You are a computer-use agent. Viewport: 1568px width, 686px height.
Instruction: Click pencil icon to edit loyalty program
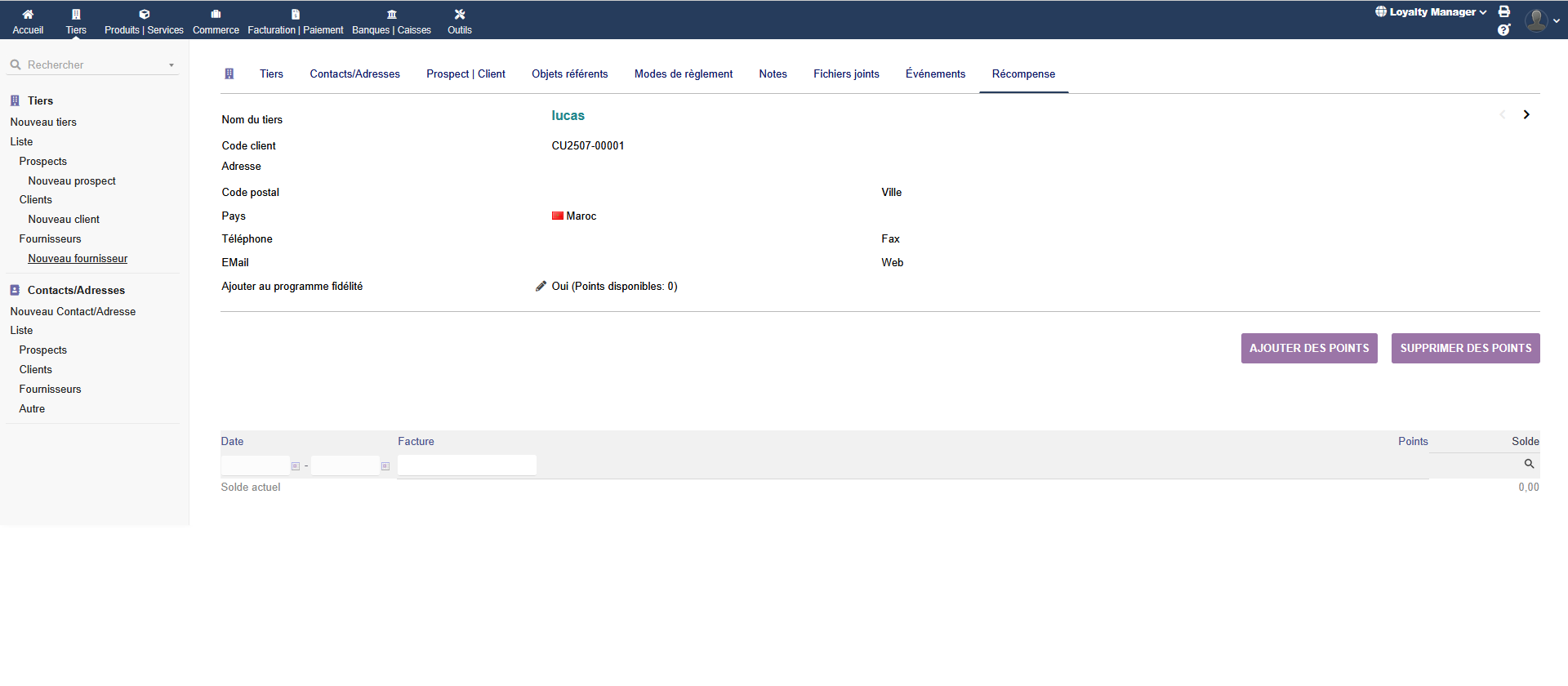(541, 287)
